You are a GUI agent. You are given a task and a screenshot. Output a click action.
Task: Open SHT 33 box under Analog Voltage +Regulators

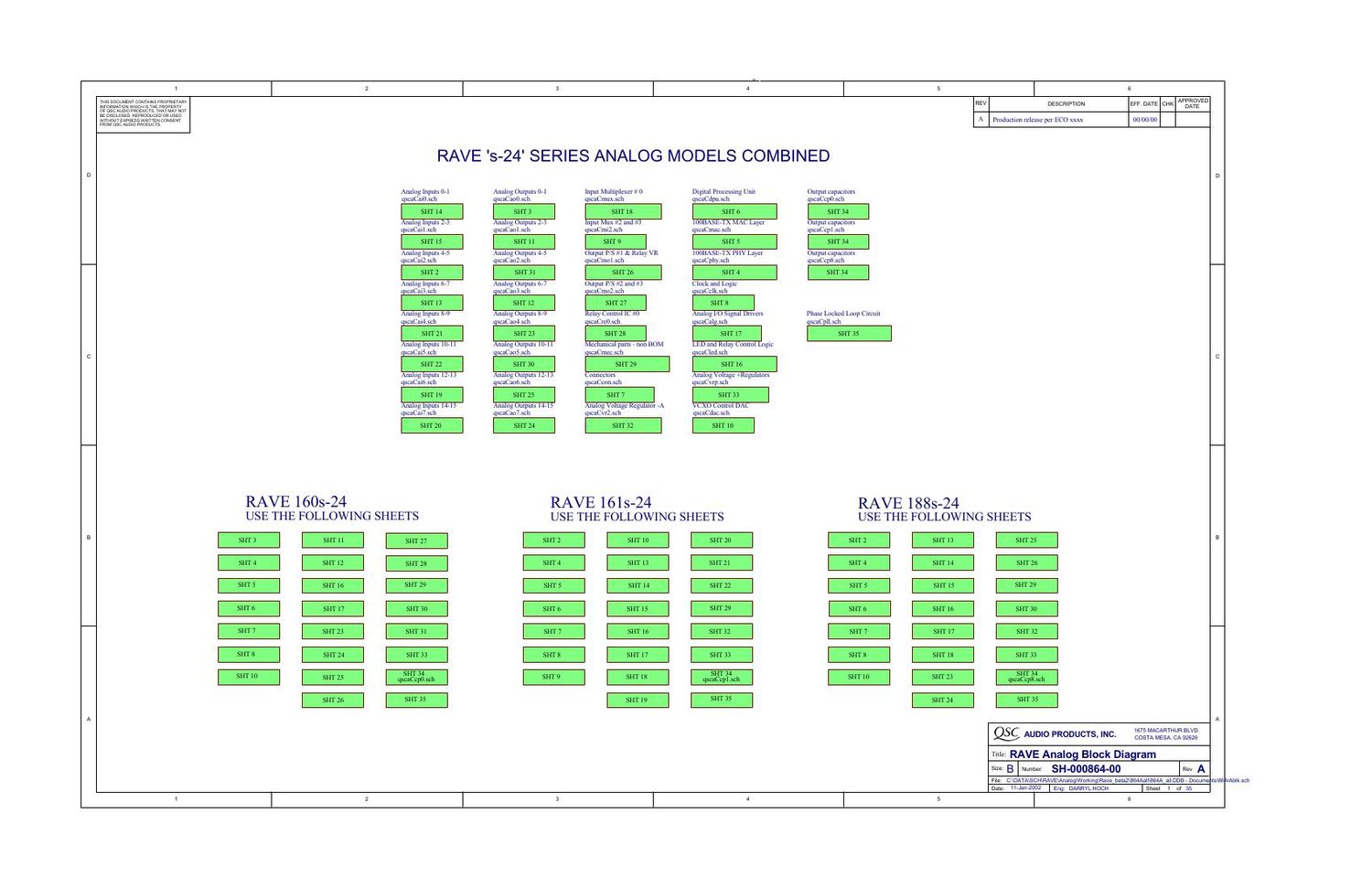[x=731, y=395]
